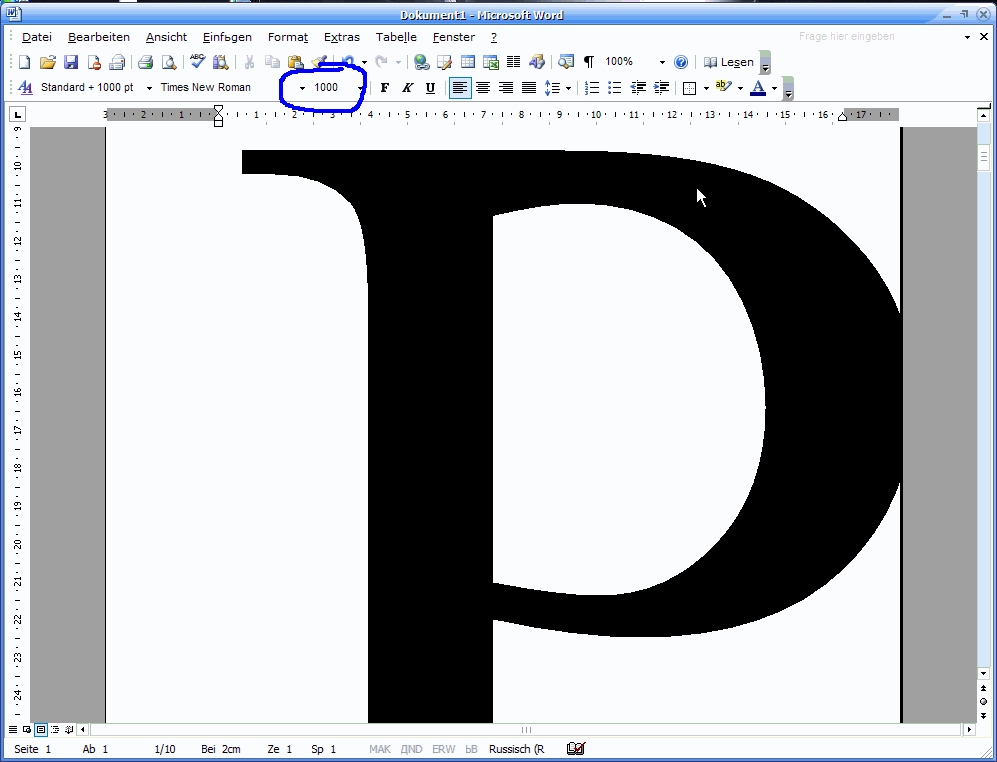Screen dimensions: 997x762
Task: Open the Extras menu
Action: 341,37
